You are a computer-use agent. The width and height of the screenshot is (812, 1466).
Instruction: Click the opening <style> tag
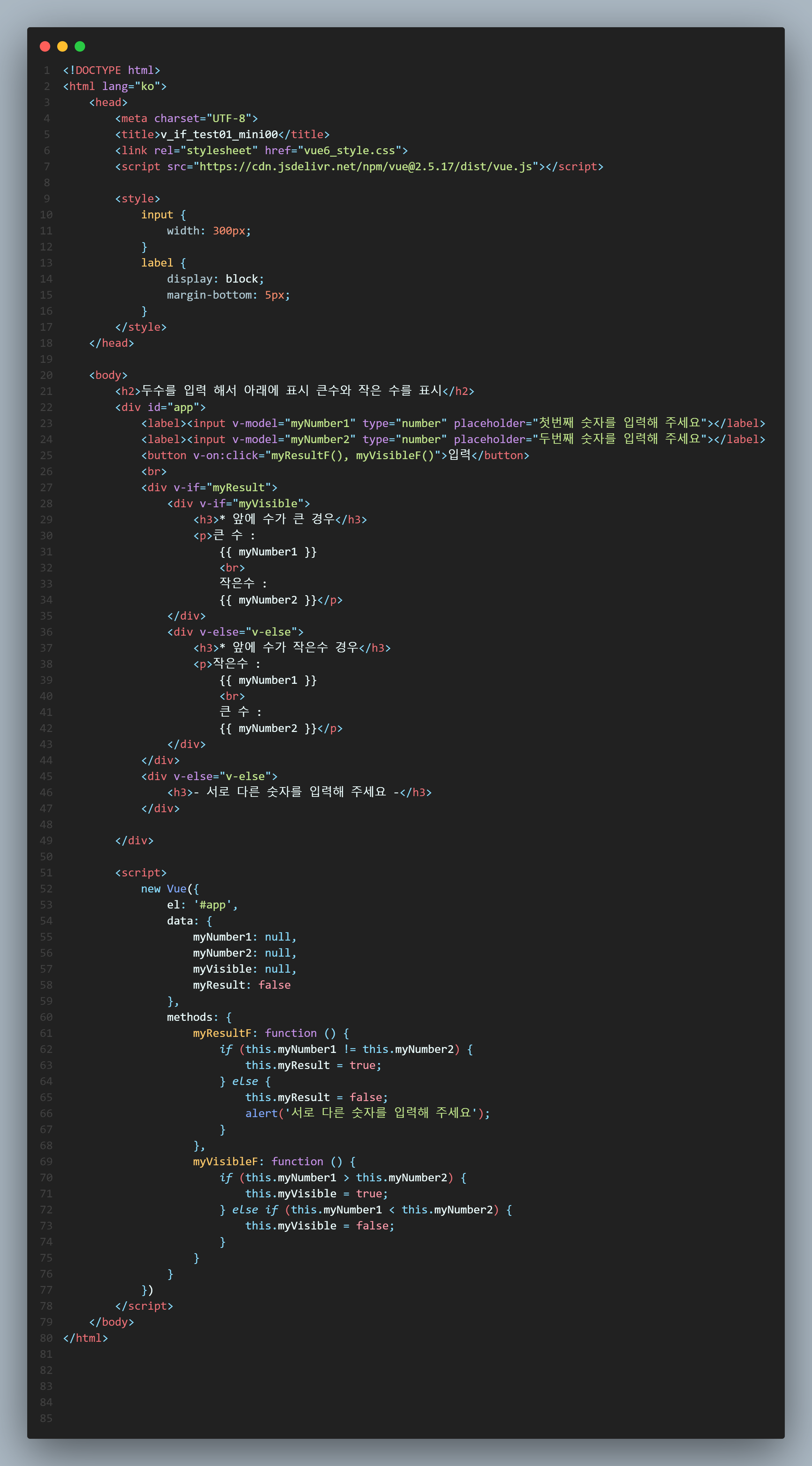pyautogui.click(x=138, y=199)
